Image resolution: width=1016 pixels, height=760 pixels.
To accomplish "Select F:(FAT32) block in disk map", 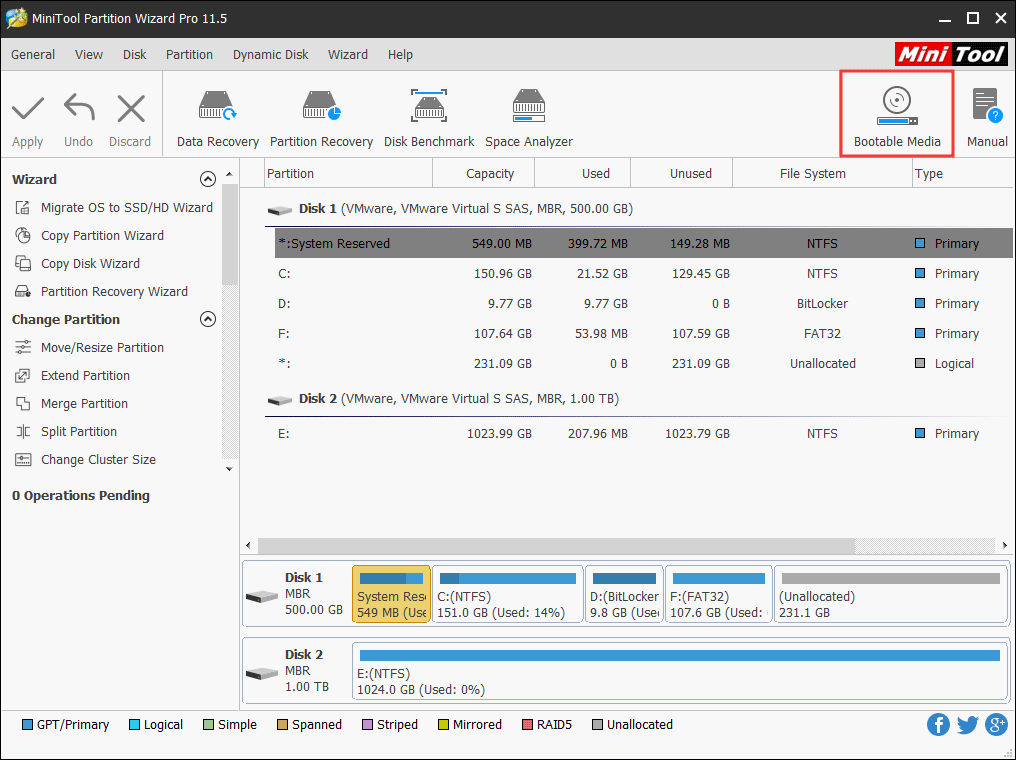I will tap(719, 594).
